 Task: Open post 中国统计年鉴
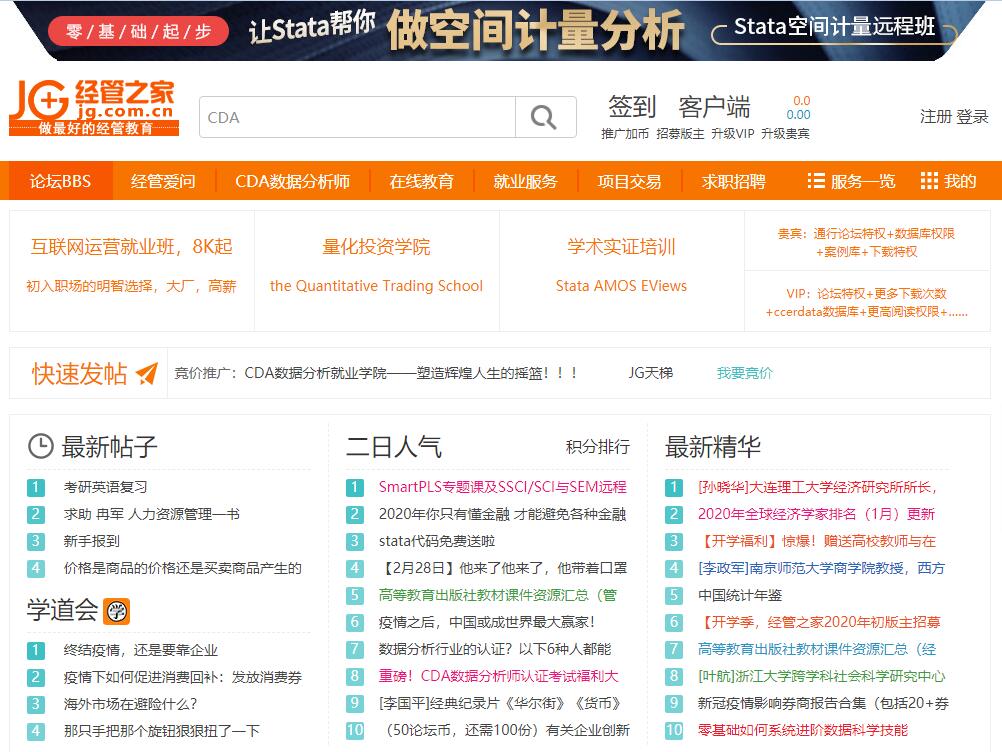tap(739, 595)
